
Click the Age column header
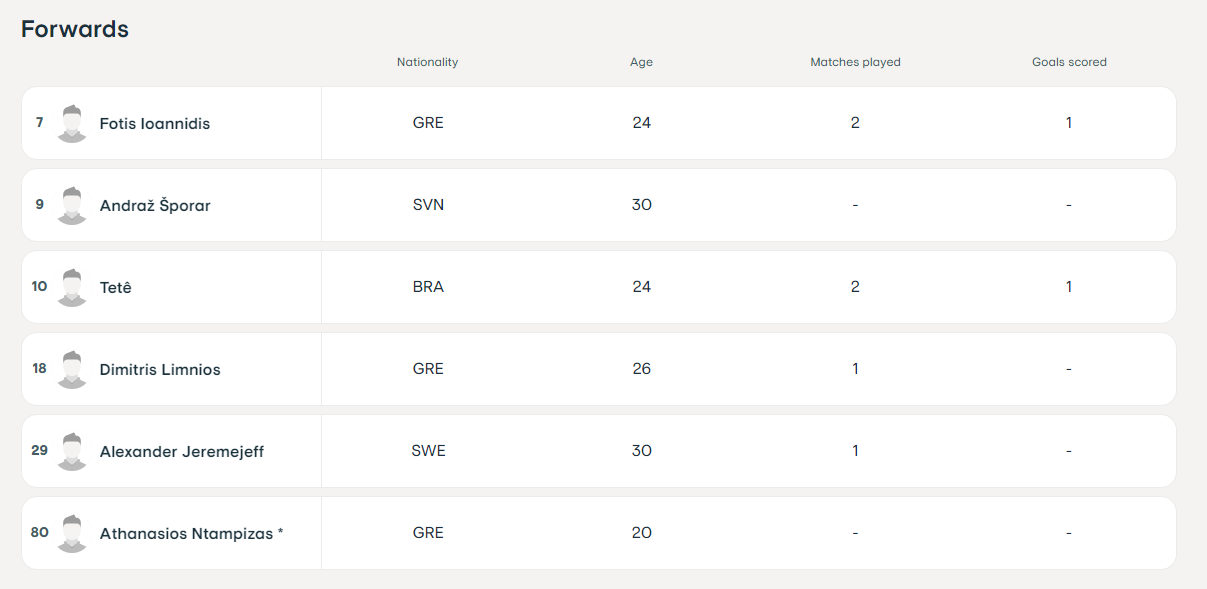(641, 62)
